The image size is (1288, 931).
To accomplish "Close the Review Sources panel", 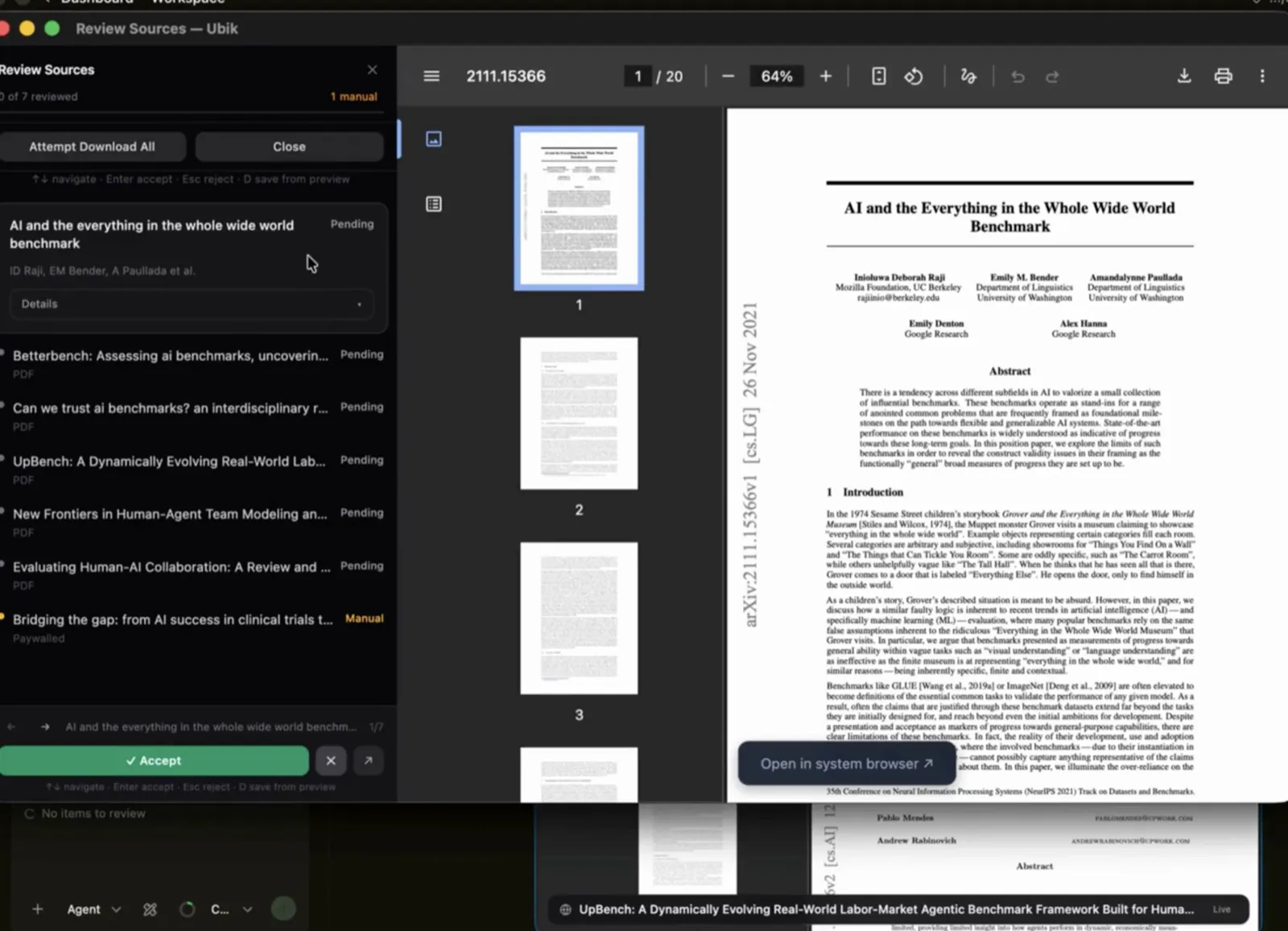I will 372,70.
